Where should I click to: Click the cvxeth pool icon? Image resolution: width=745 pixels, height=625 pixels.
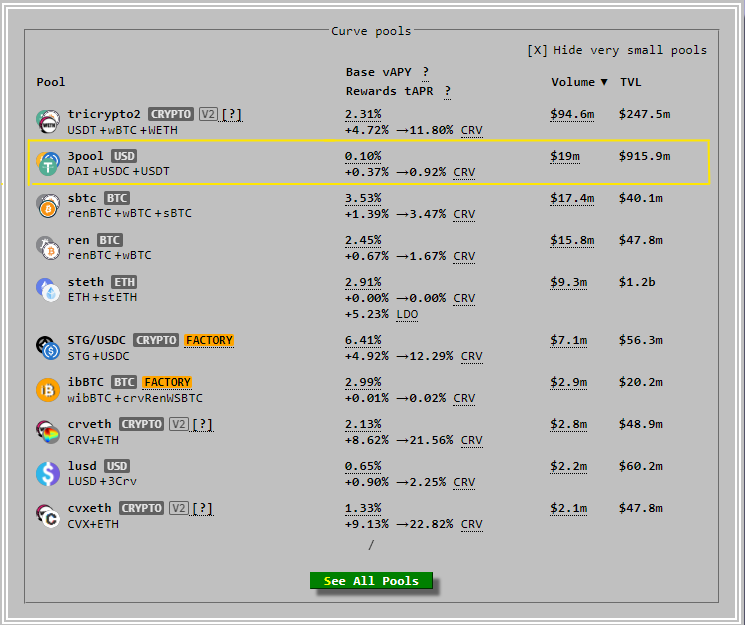point(48,516)
